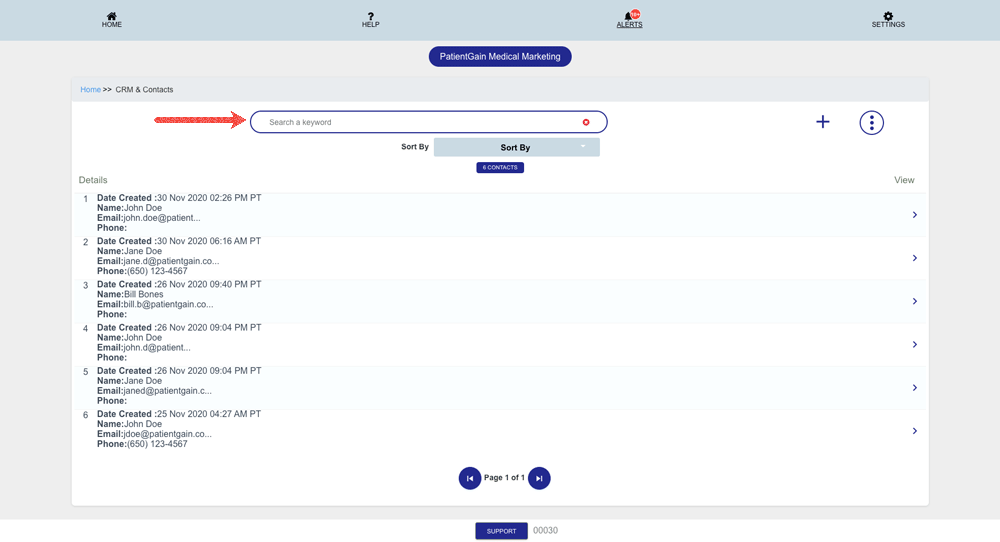View Bill Bones contact using its chevron

click(x=915, y=301)
